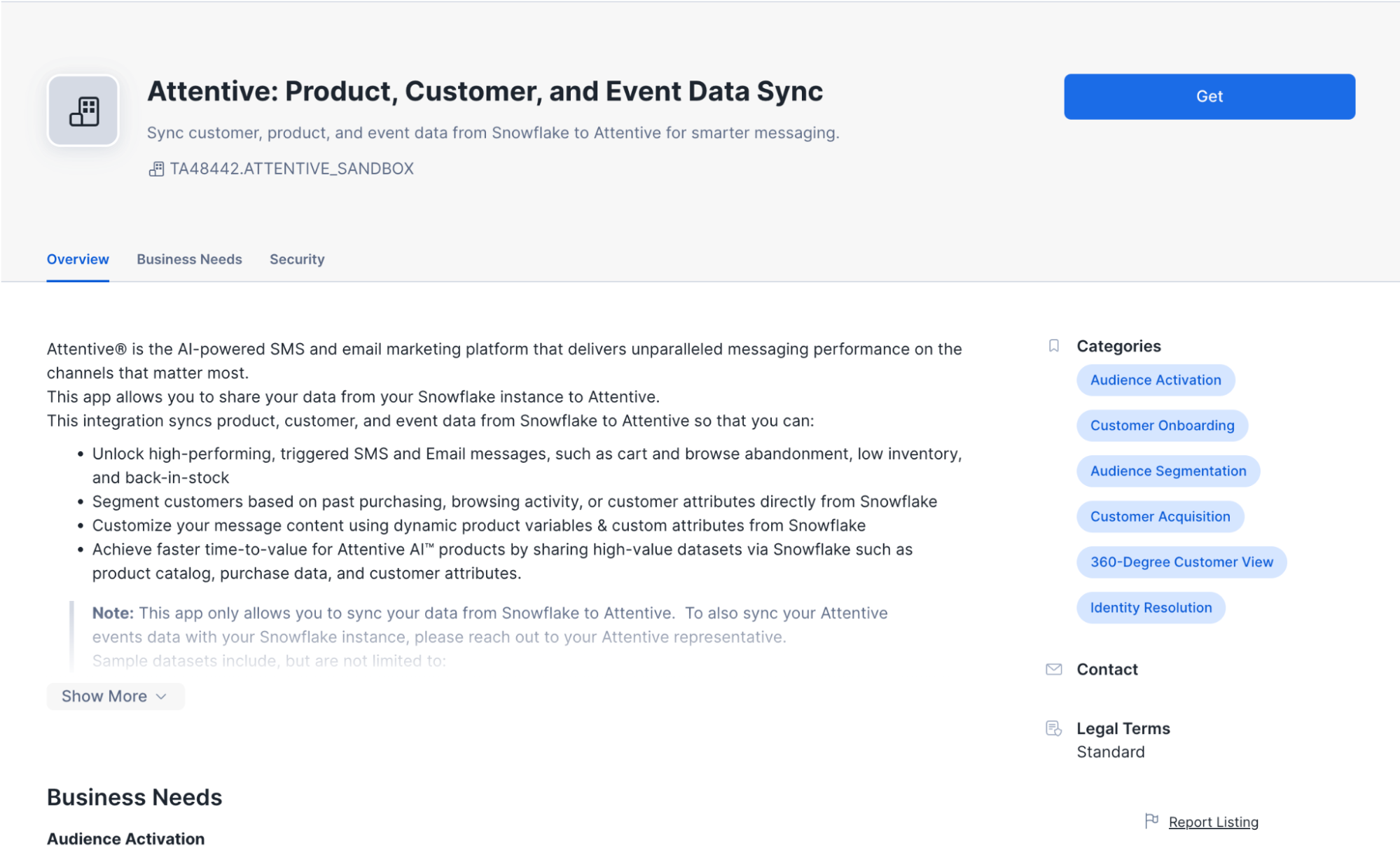The image size is (1400, 853).
Task: Click the Standard legal terms value
Action: [1110, 752]
